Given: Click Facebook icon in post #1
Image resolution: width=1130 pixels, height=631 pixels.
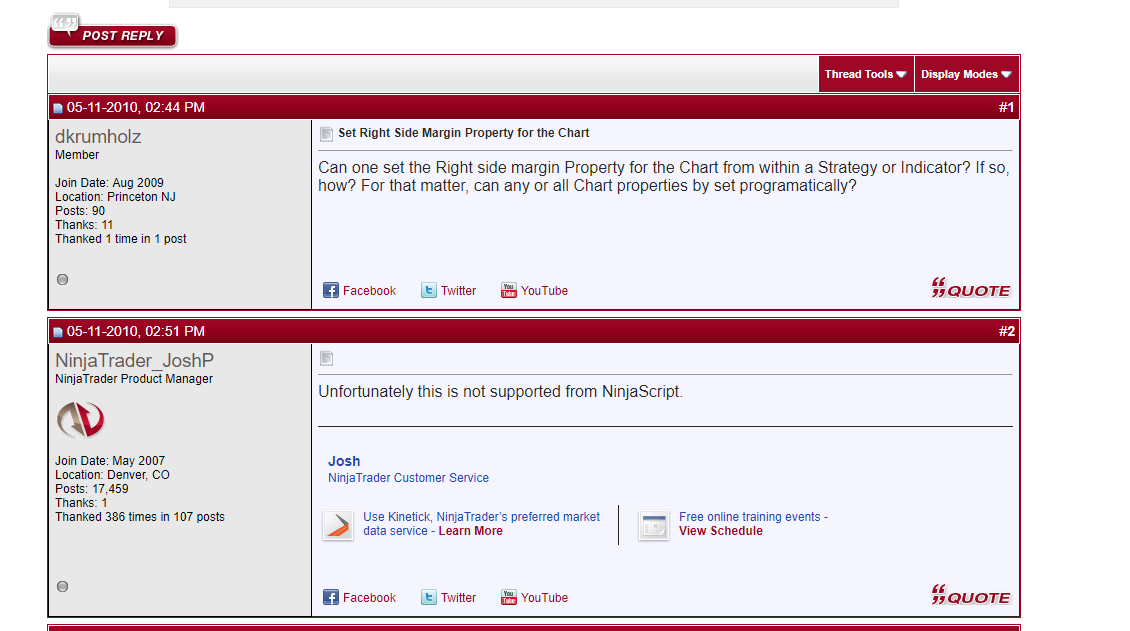Looking at the screenshot, I should click(331, 290).
